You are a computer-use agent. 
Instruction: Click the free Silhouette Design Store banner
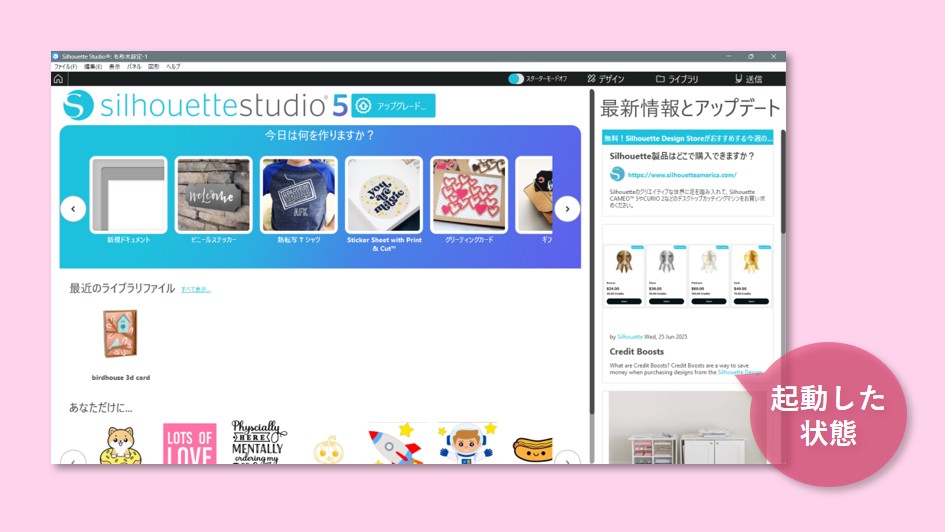click(x=688, y=138)
